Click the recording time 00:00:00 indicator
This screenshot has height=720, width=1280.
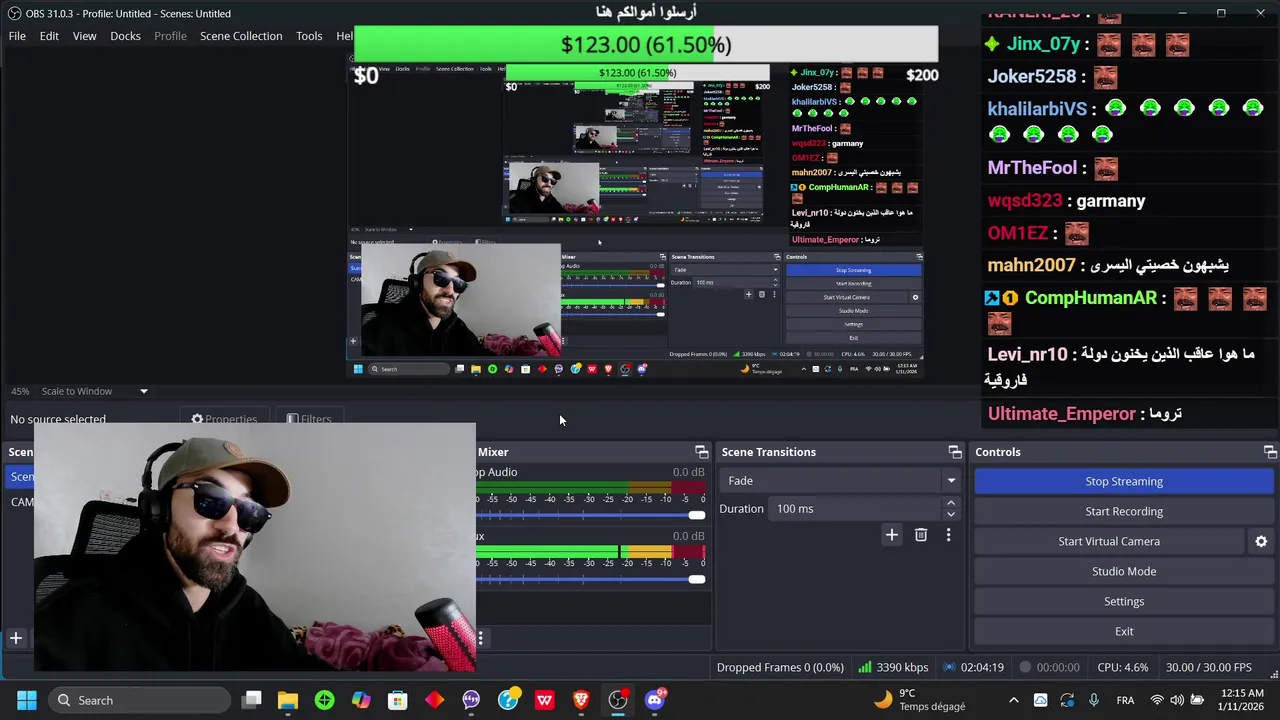tap(1049, 667)
